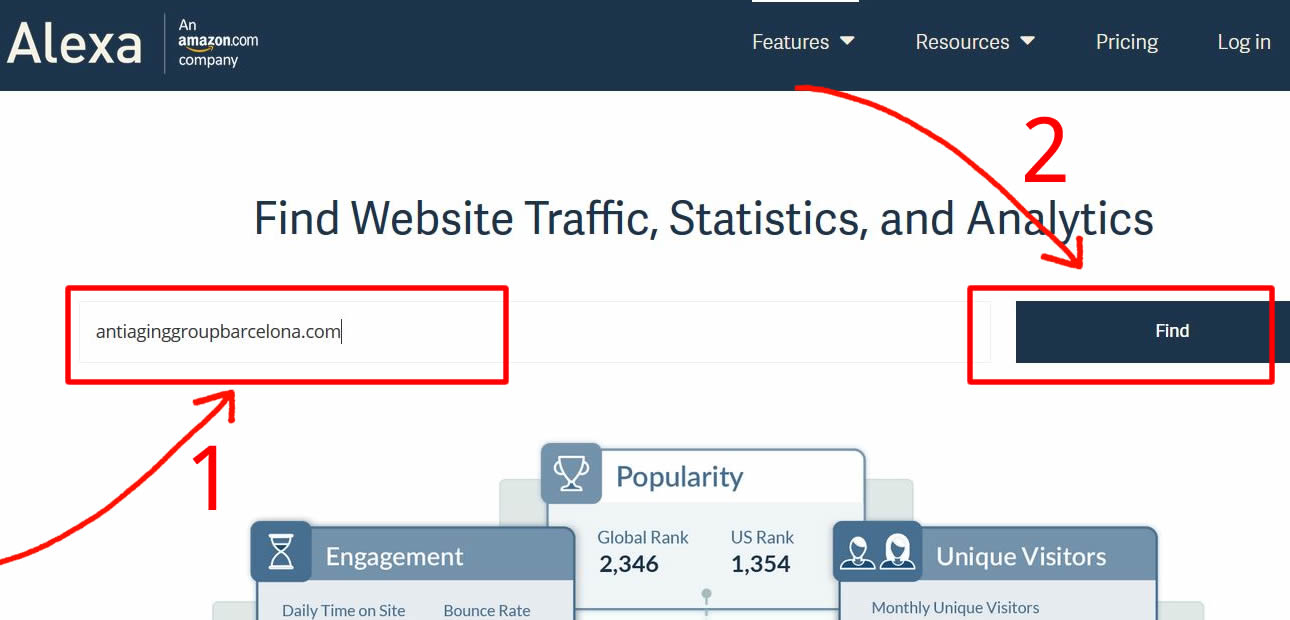Go to the Pricing page

[1126, 42]
